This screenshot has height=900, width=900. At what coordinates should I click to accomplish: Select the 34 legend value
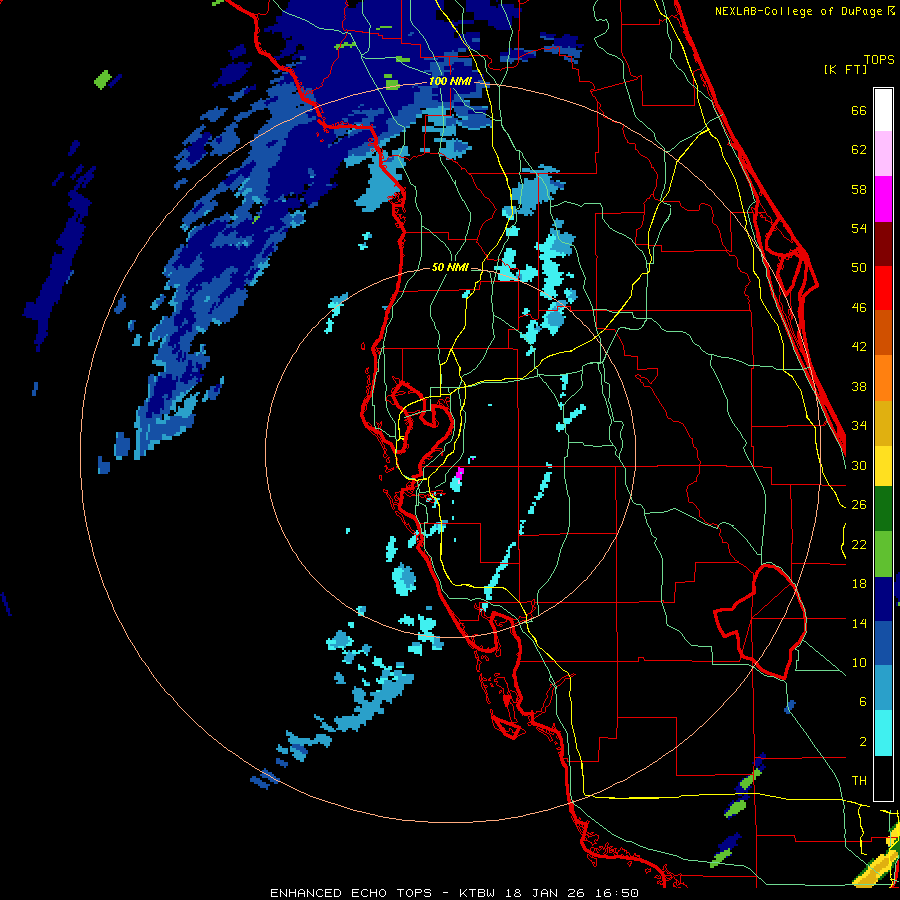click(859, 426)
